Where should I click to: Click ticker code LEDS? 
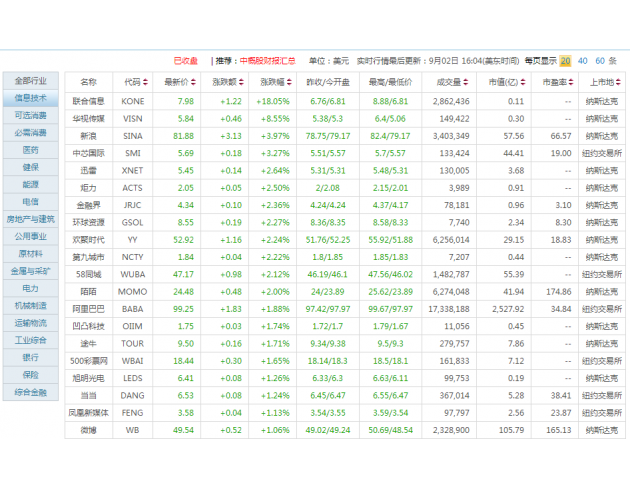(x=133, y=378)
